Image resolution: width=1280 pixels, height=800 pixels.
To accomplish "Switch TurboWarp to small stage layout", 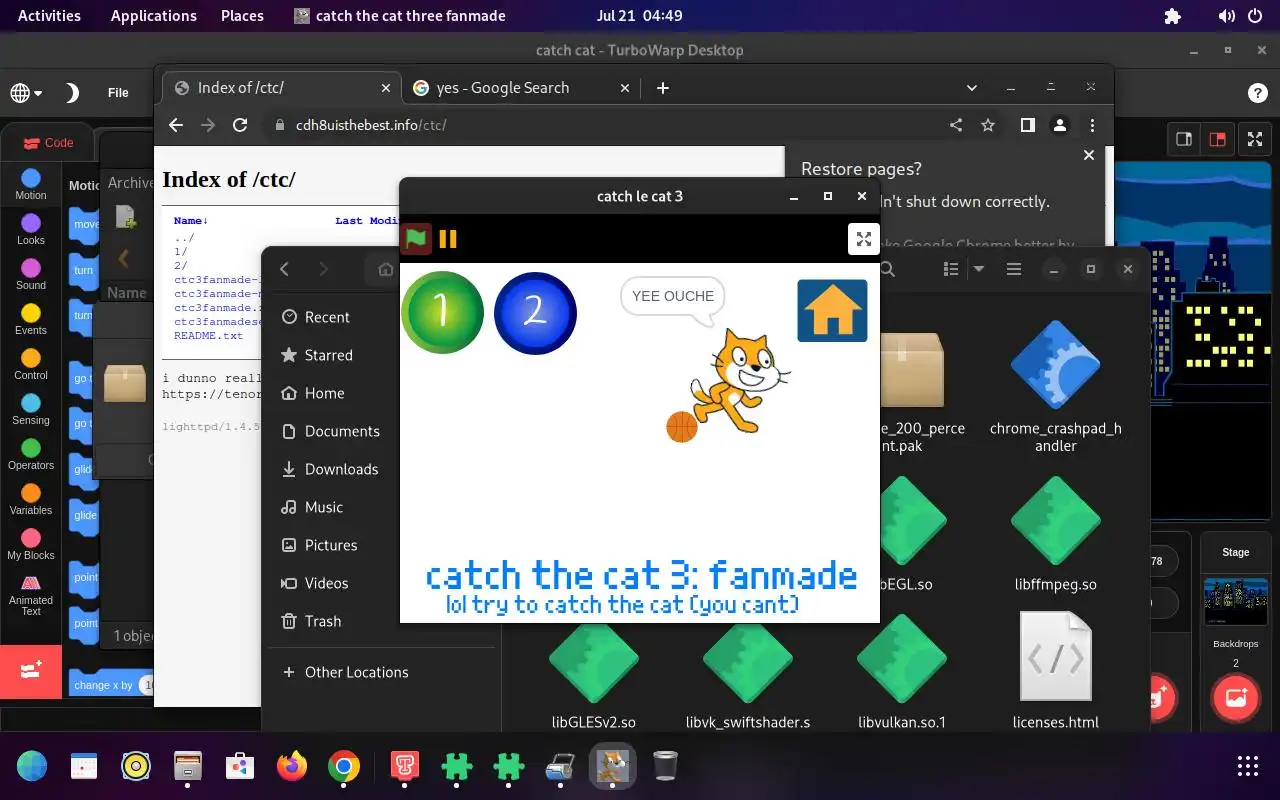I will (x=1183, y=140).
